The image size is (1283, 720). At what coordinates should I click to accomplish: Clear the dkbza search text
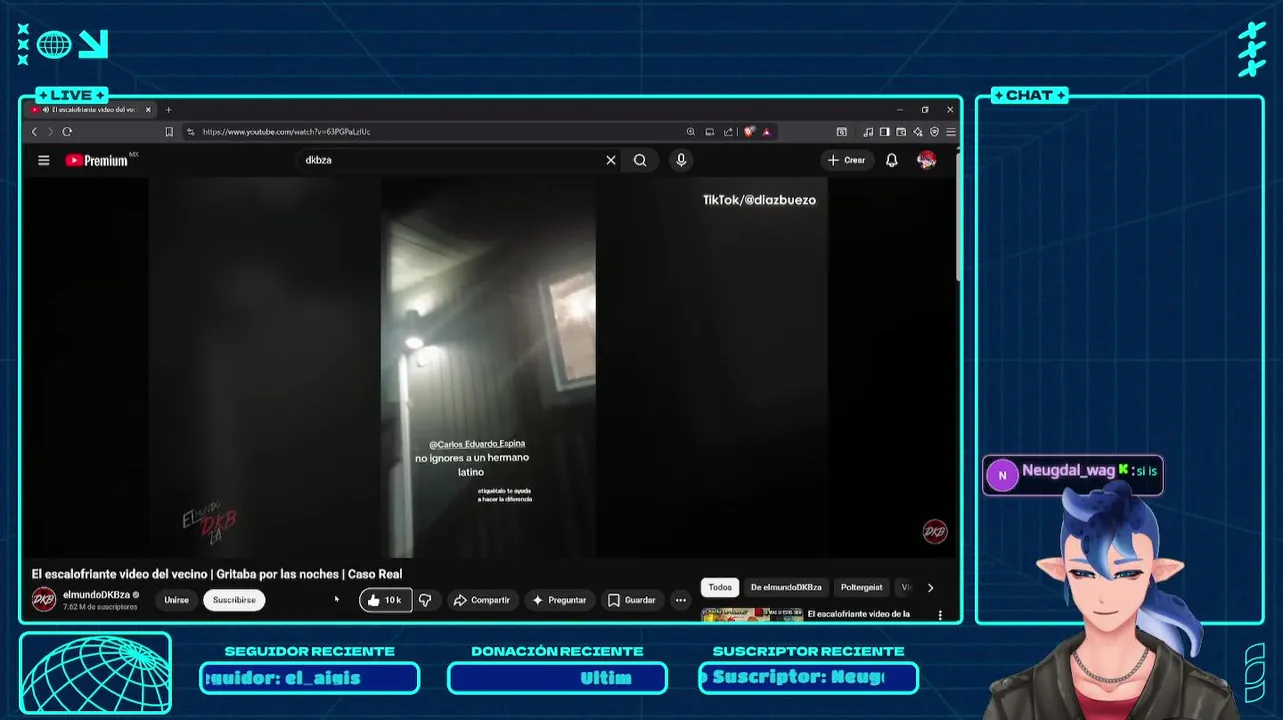pos(611,160)
